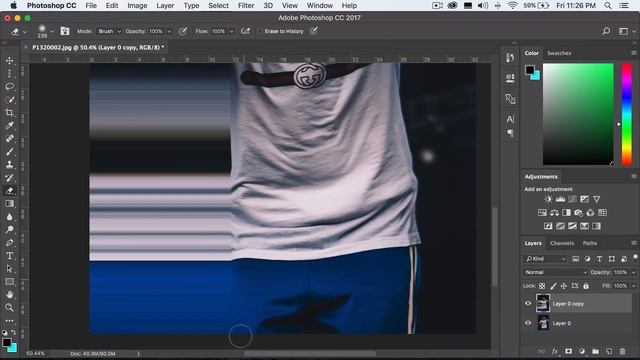Open the Filter menu
640x360 pixels.
tap(246, 6)
